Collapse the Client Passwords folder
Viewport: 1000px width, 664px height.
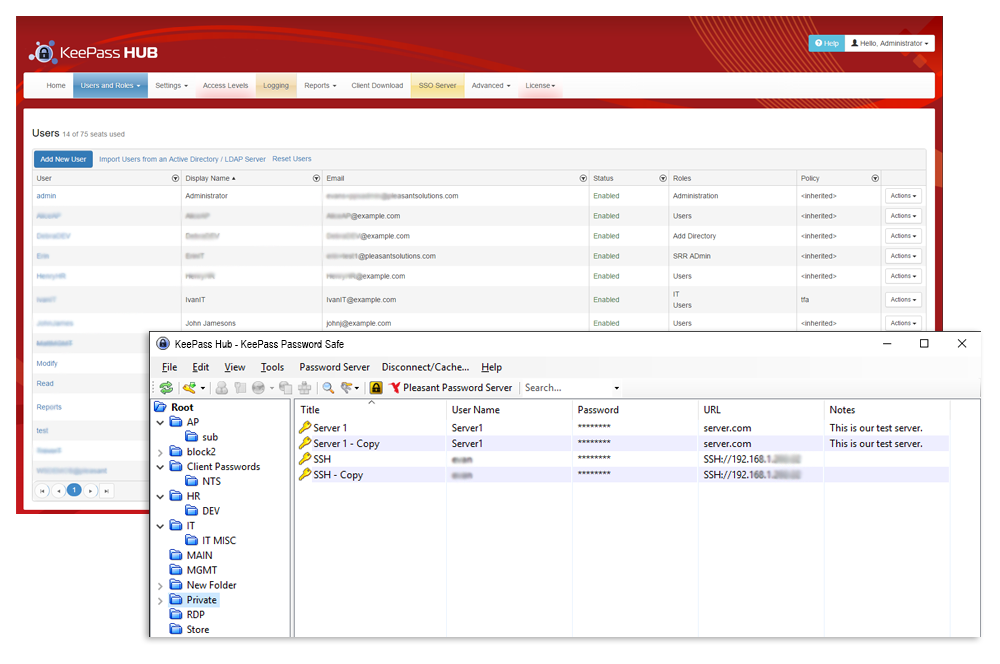160,467
